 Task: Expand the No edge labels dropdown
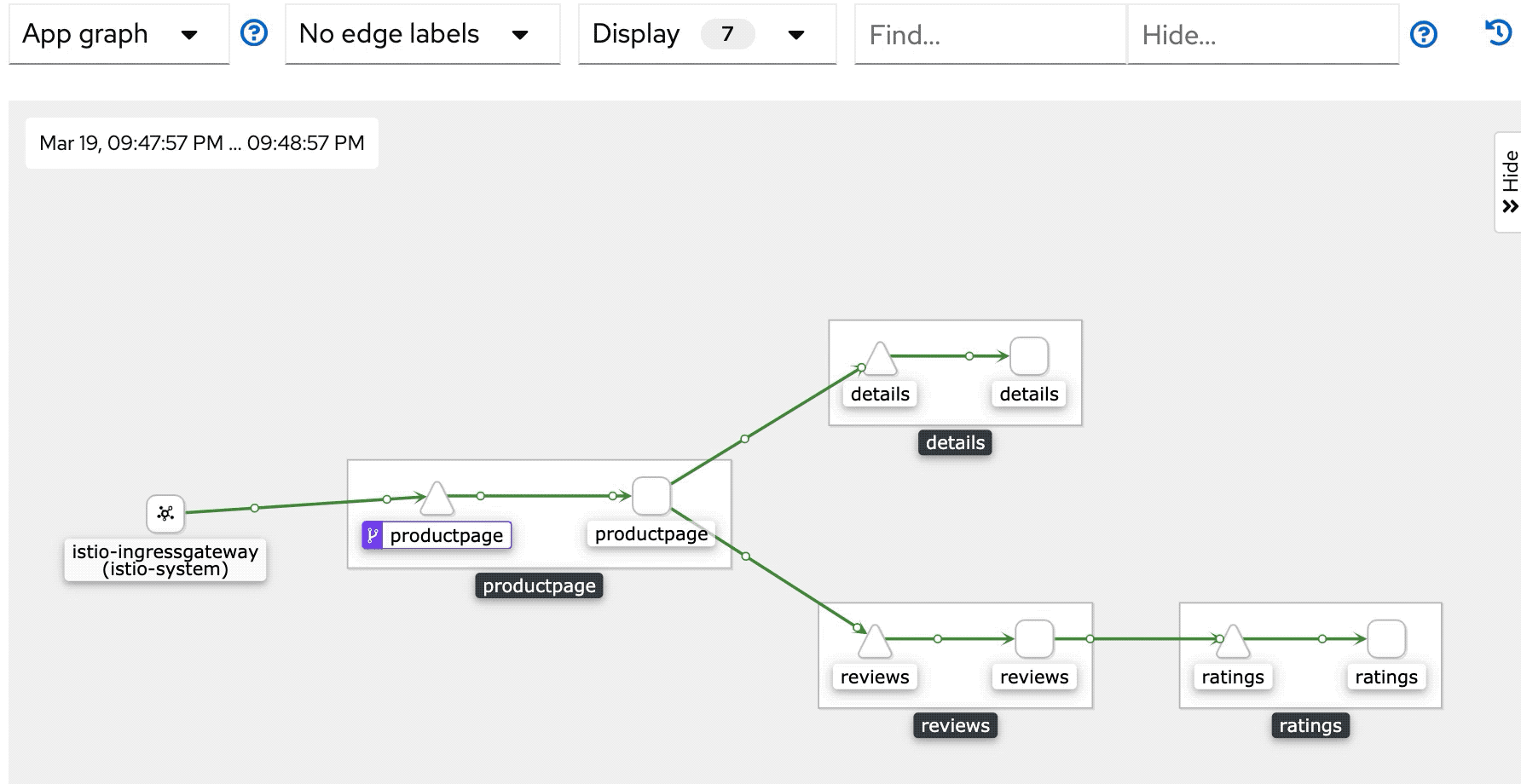point(423,34)
